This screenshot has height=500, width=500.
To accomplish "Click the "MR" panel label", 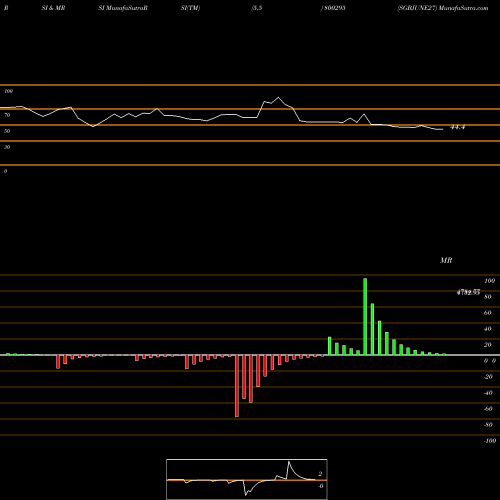I will tap(446, 260).
